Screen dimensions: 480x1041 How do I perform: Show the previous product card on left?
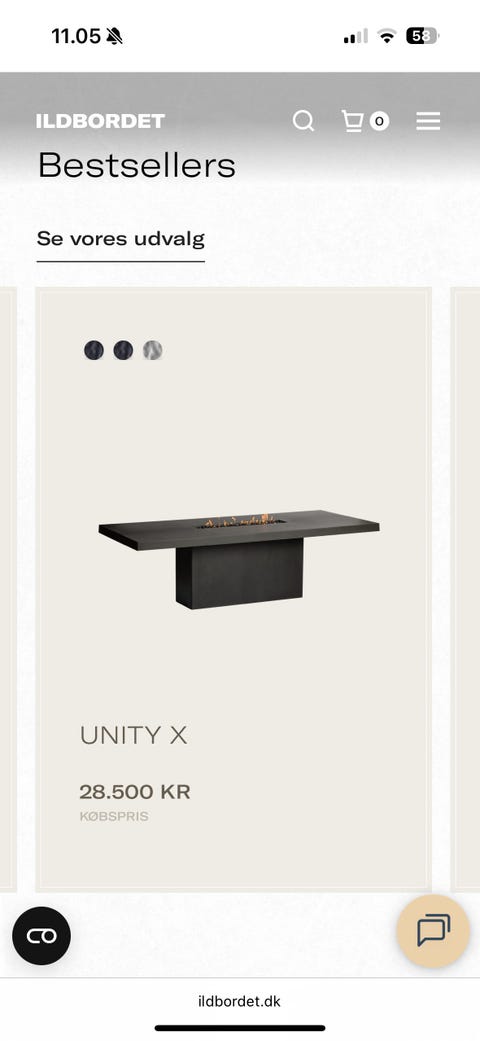click(8, 590)
